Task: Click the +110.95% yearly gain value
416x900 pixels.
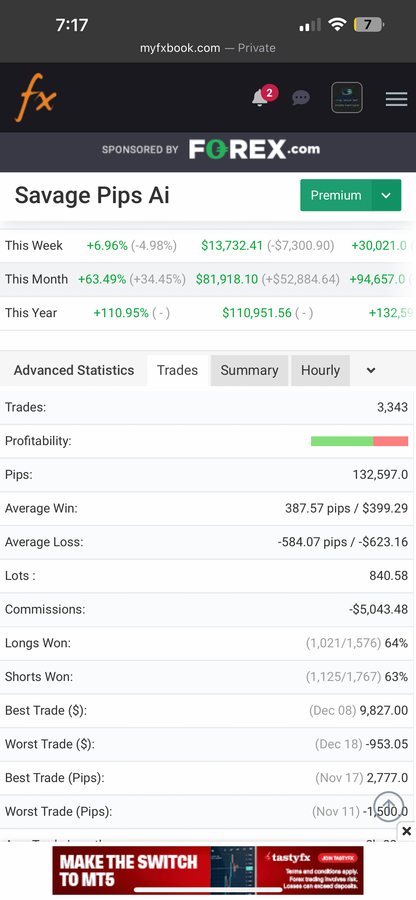Action: click(120, 313)
